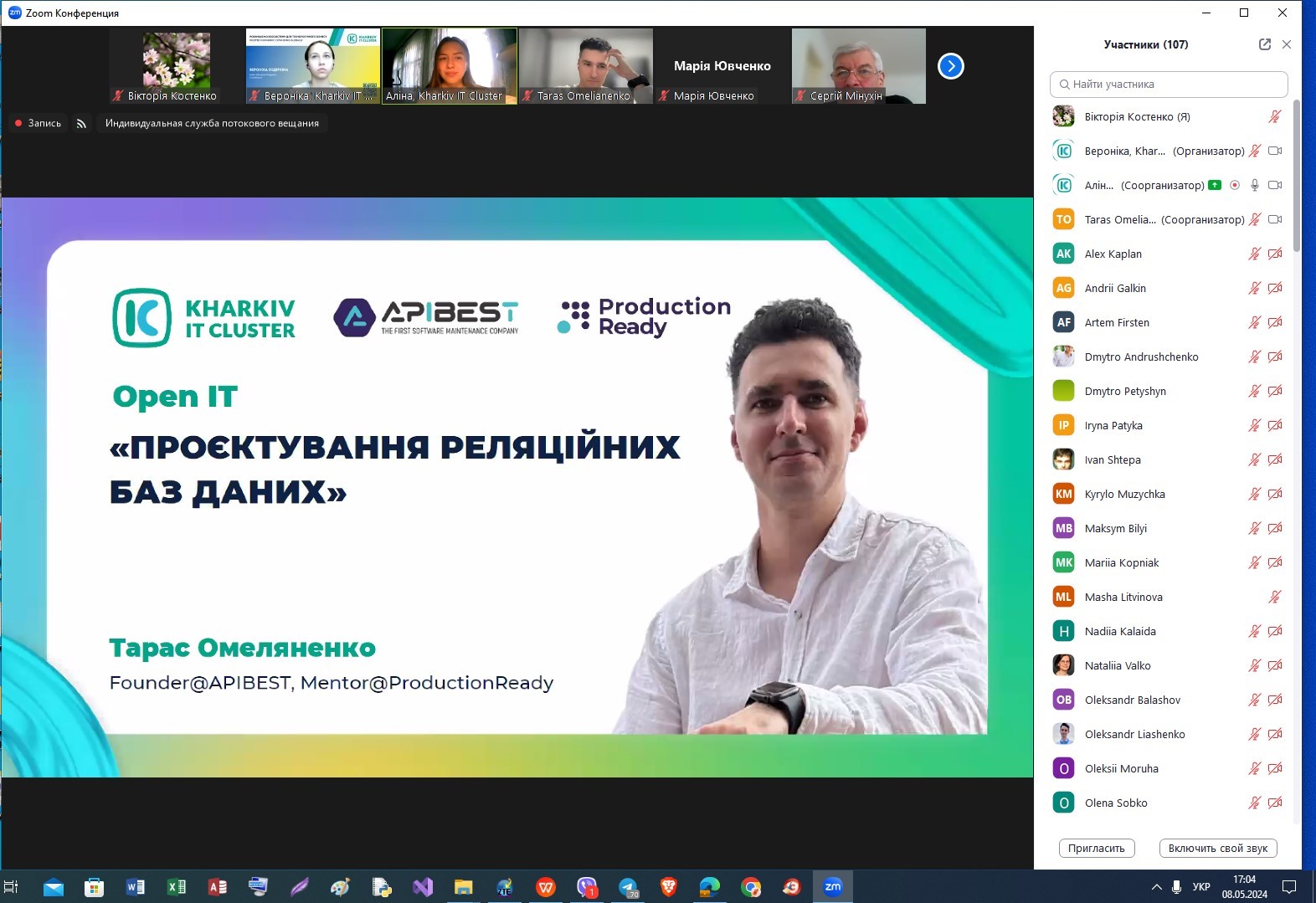Select Марія Ювченко video tile

coord(722,66)
